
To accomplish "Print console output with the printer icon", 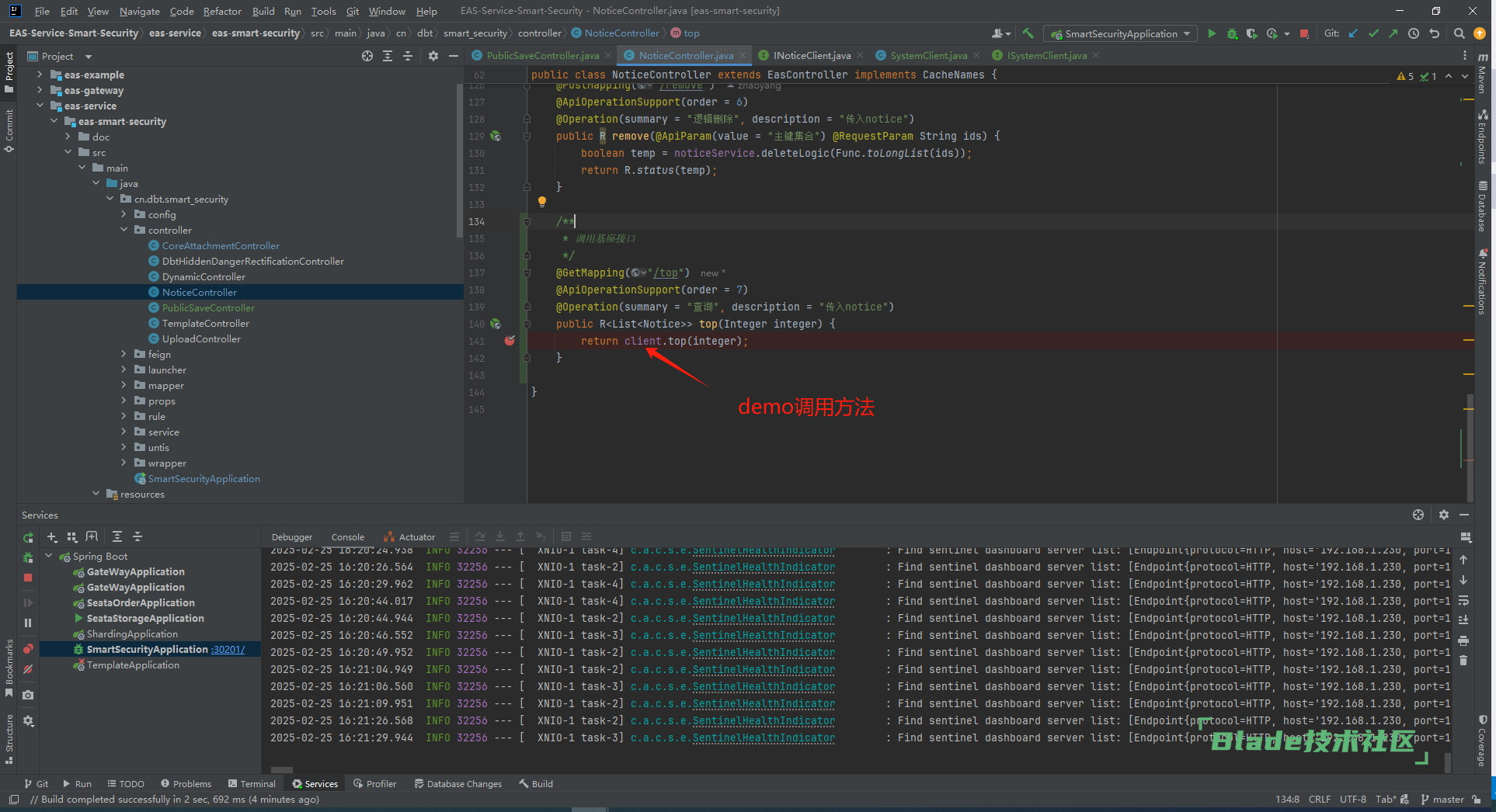I will (x=1463, y=640).
